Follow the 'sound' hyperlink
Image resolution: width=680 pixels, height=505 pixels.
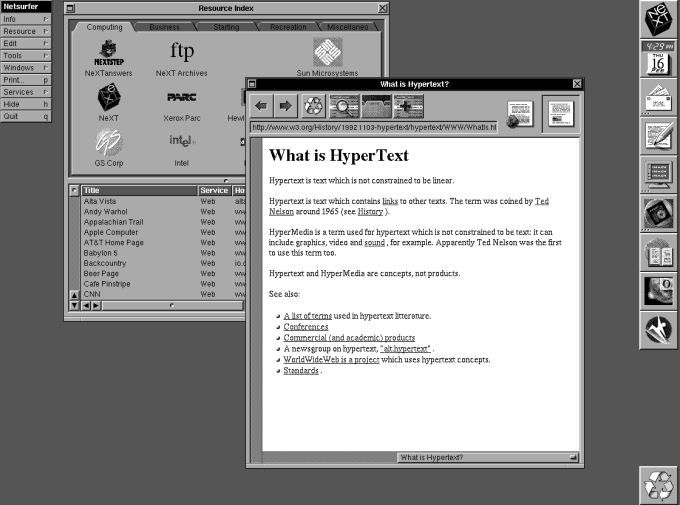[x=374, y=243]
